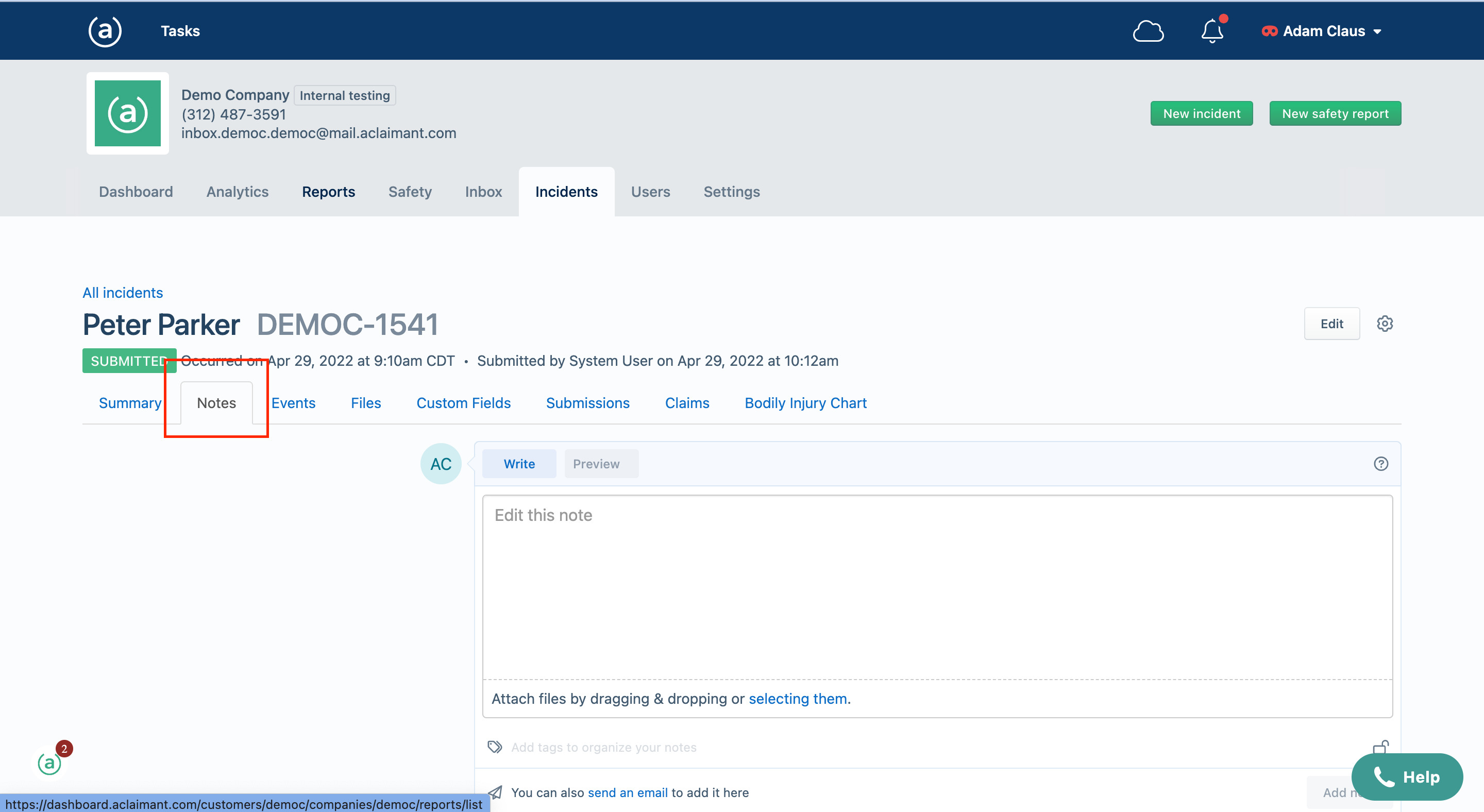Click the (312) 487-3591 phone number
This screenshot has height=812, width=1484.
pos(233,114)
